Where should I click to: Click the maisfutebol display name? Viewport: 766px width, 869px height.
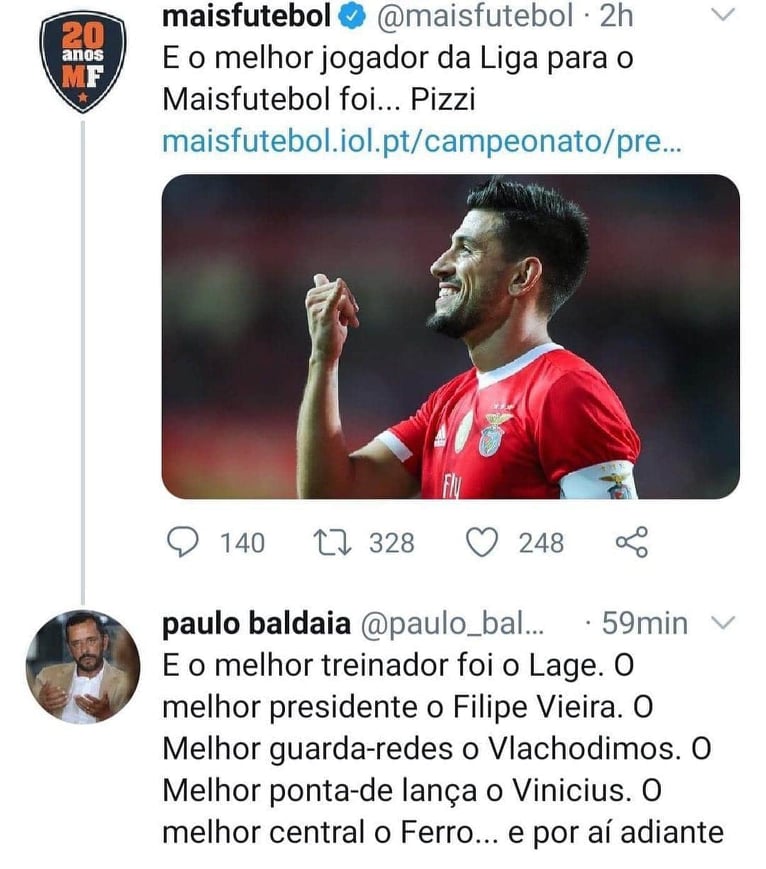point(246,15)
